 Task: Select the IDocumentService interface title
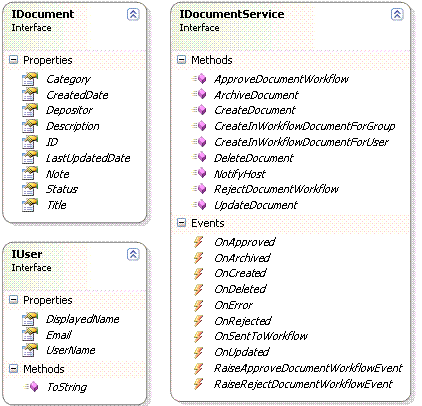[232, 14]
